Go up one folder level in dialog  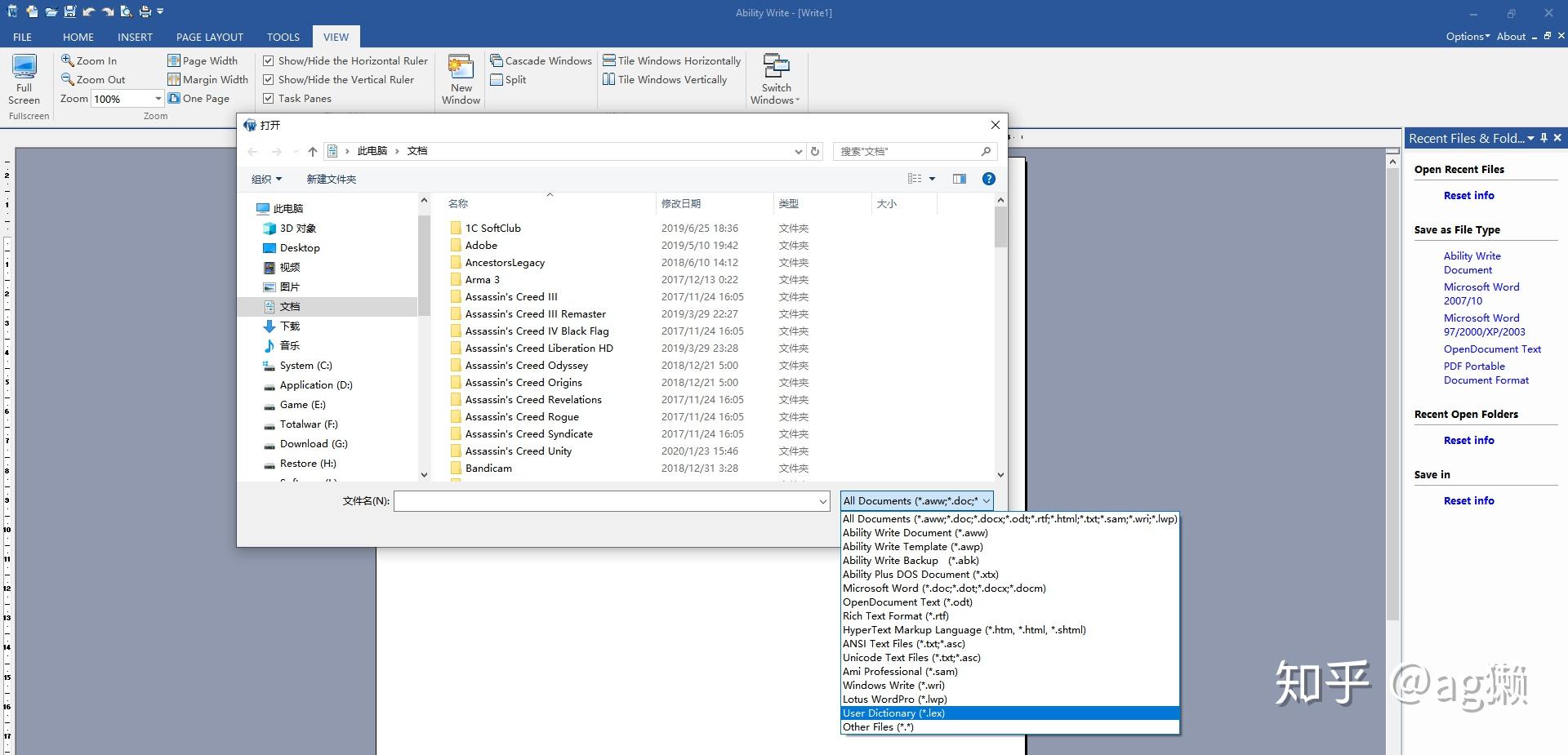pos(313,151)
